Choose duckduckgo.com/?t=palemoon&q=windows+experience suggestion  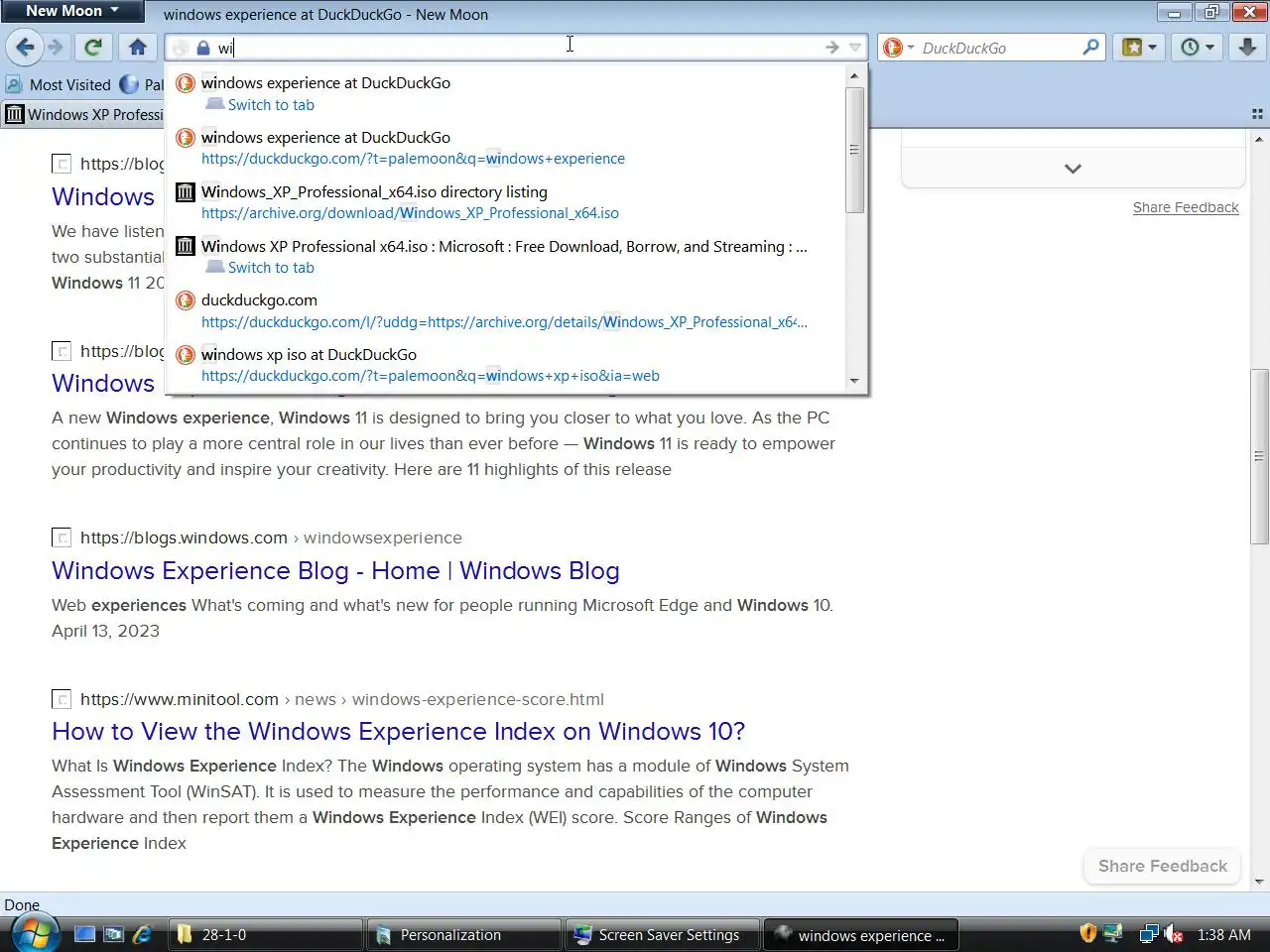click(x=506, y=148)
